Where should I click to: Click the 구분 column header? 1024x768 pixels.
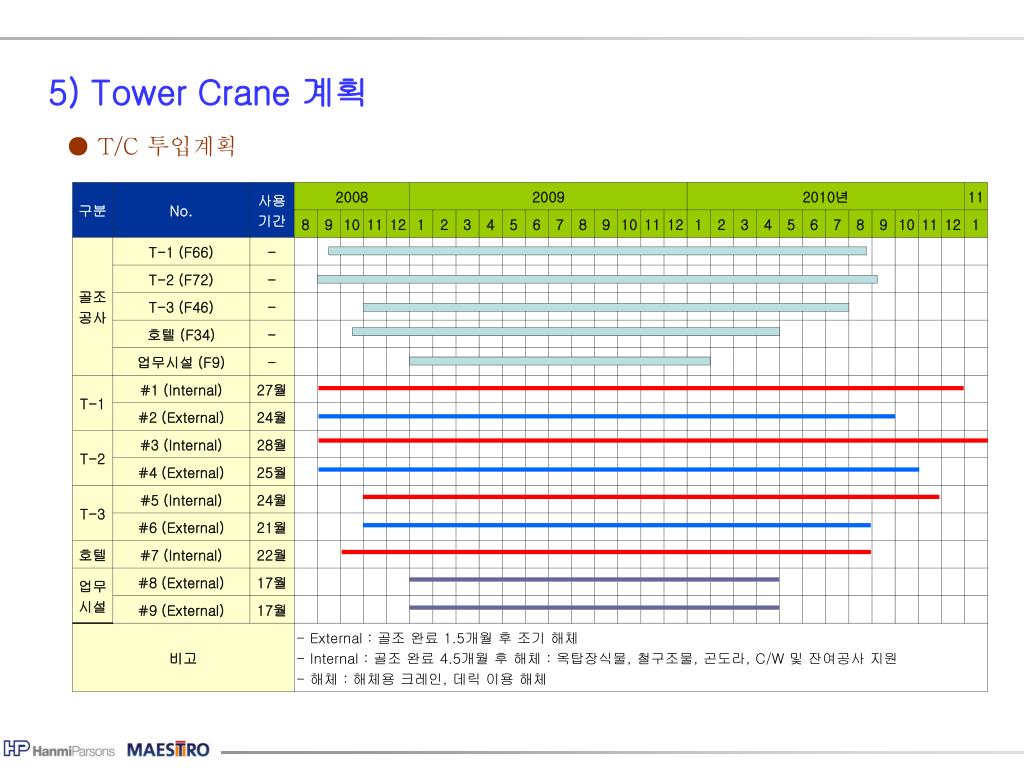coord(93,210)
